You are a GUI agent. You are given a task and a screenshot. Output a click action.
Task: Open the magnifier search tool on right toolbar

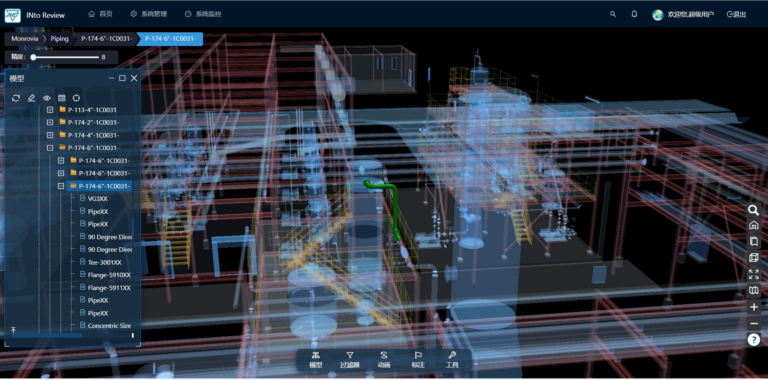tap(753, 210)
